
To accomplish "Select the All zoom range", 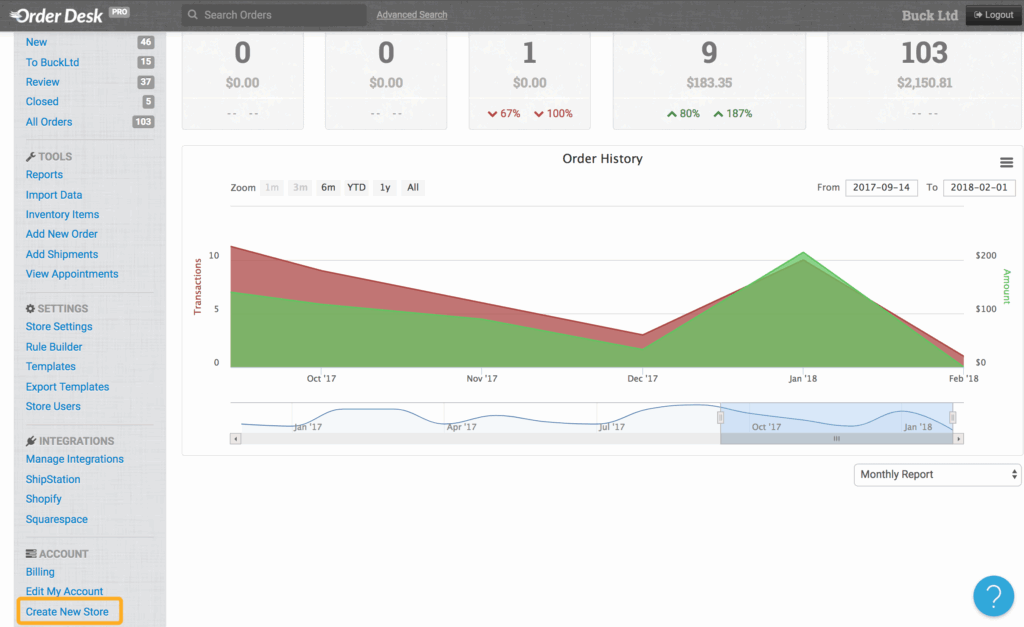I will click(413, 188).
